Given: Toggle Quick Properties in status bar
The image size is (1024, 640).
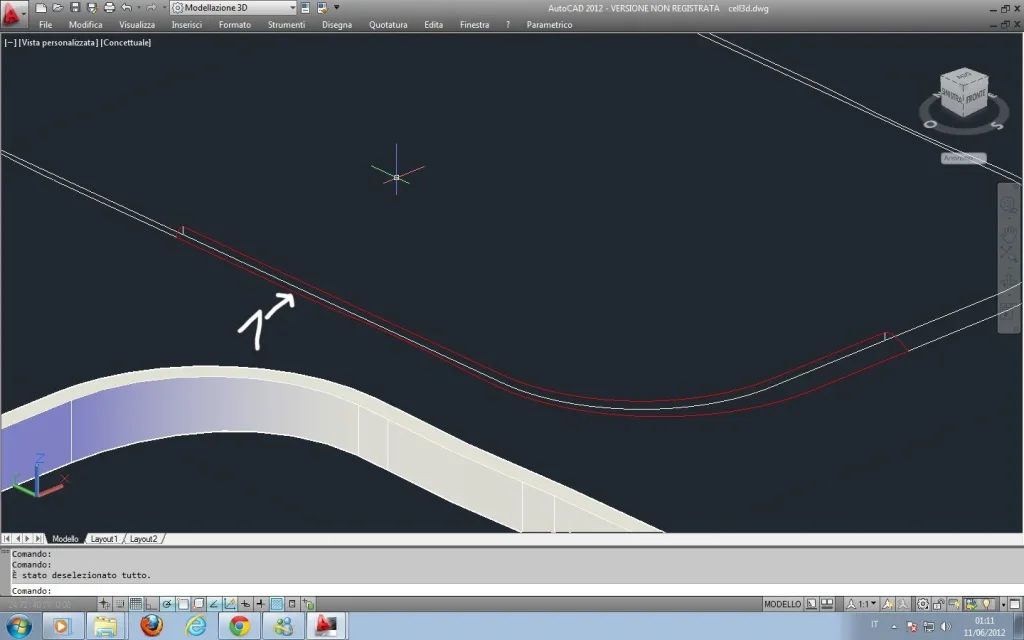Looking at the screenshot, I should (x=292, y=604).
